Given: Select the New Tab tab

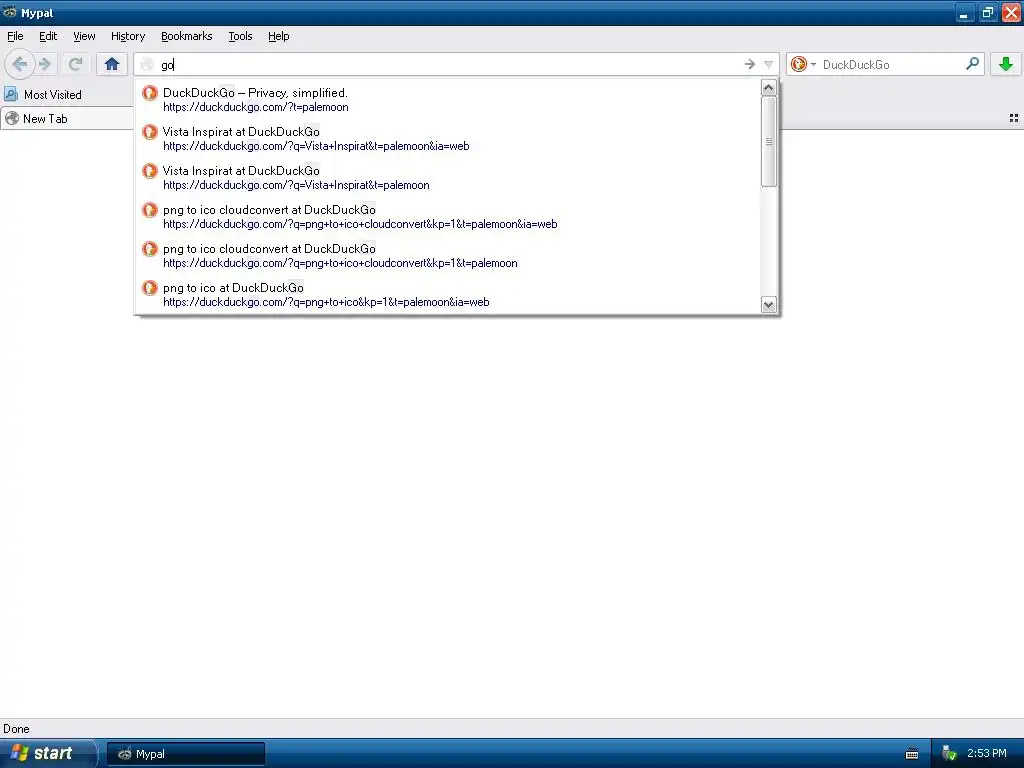Looking at the screenshot, I should pos(67,119).
